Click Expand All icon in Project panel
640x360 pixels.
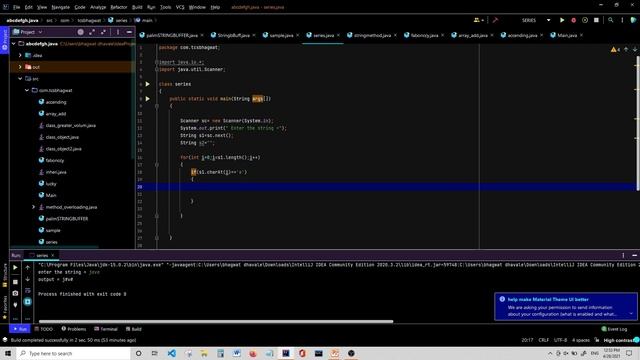(92, 32)
